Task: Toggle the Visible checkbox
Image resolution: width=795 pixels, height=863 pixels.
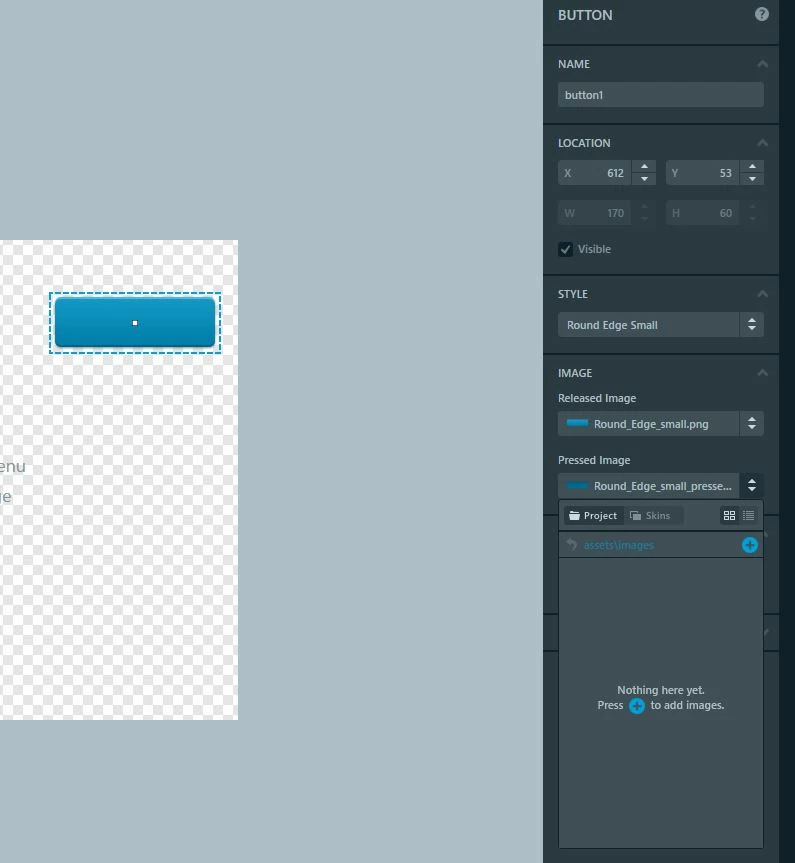Action: point(565,249)
